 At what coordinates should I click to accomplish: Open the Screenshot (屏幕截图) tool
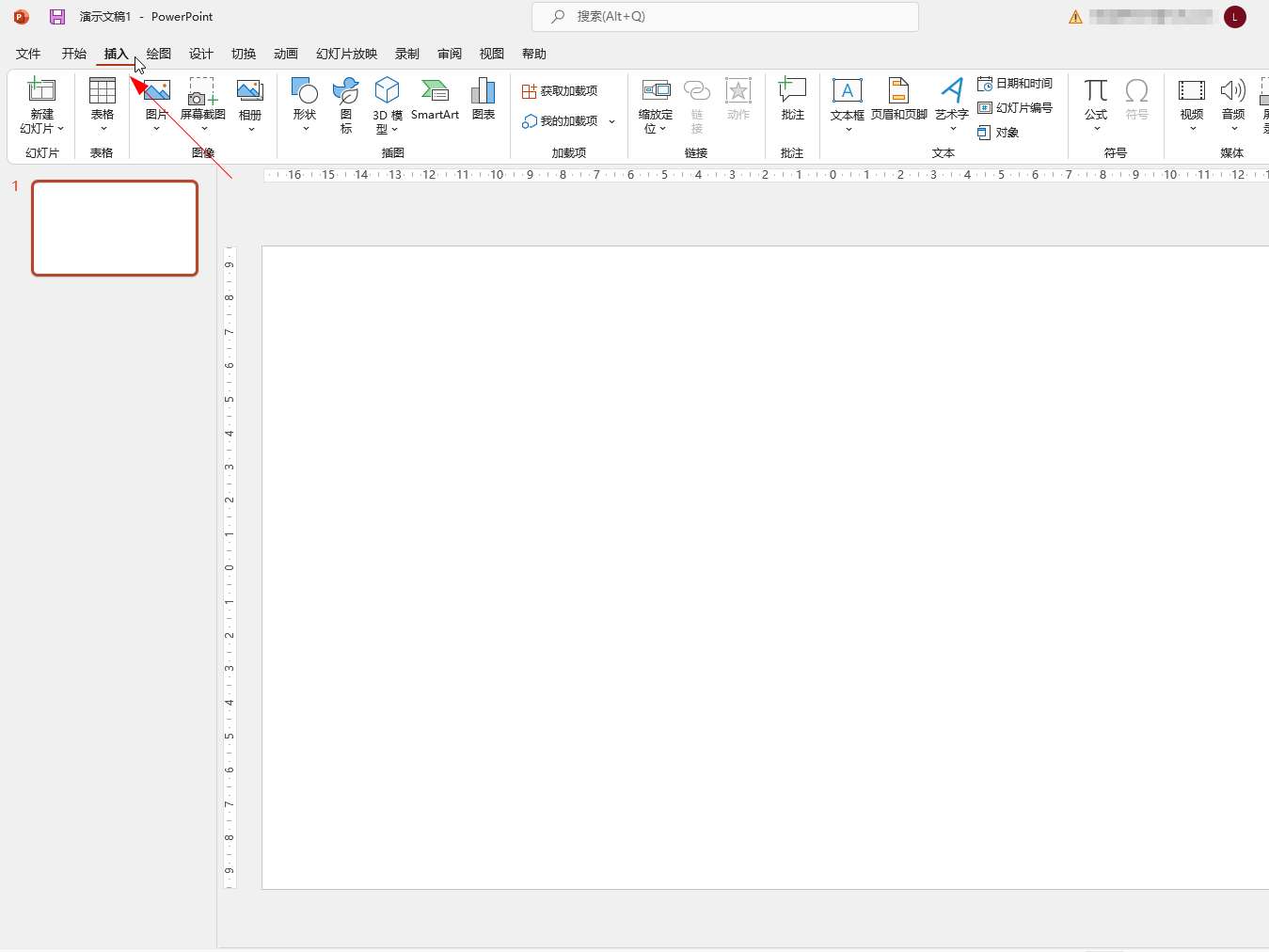click(x=202, y=90)
